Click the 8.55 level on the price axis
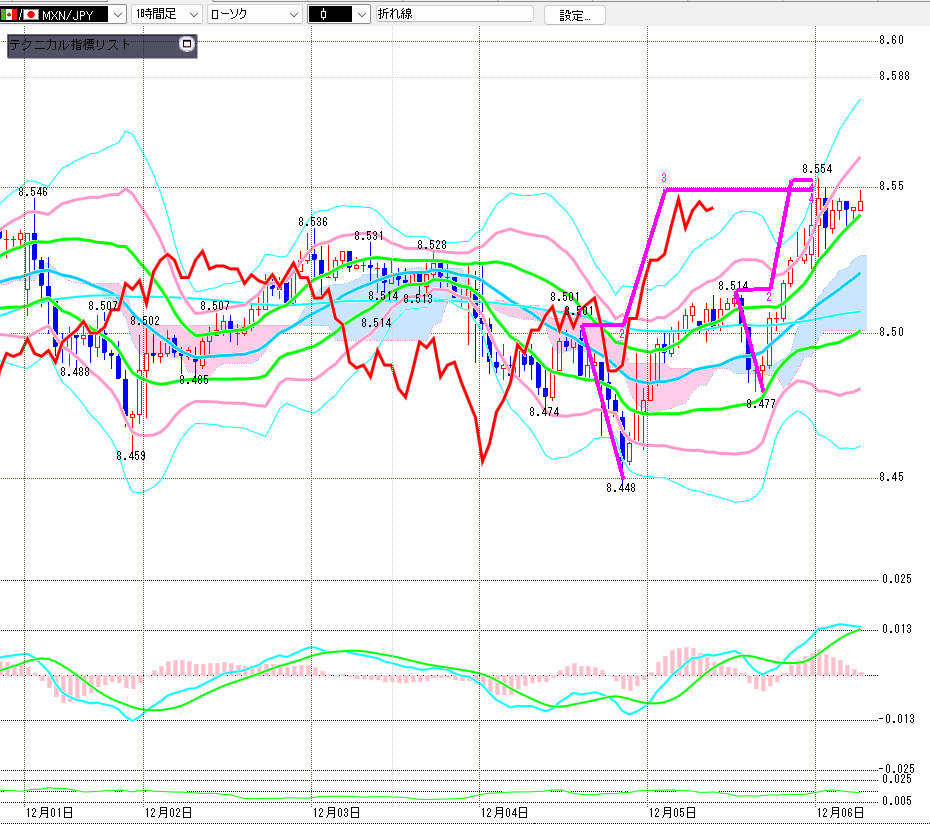This screenshot has width=930, height=824. pos(891,186)
